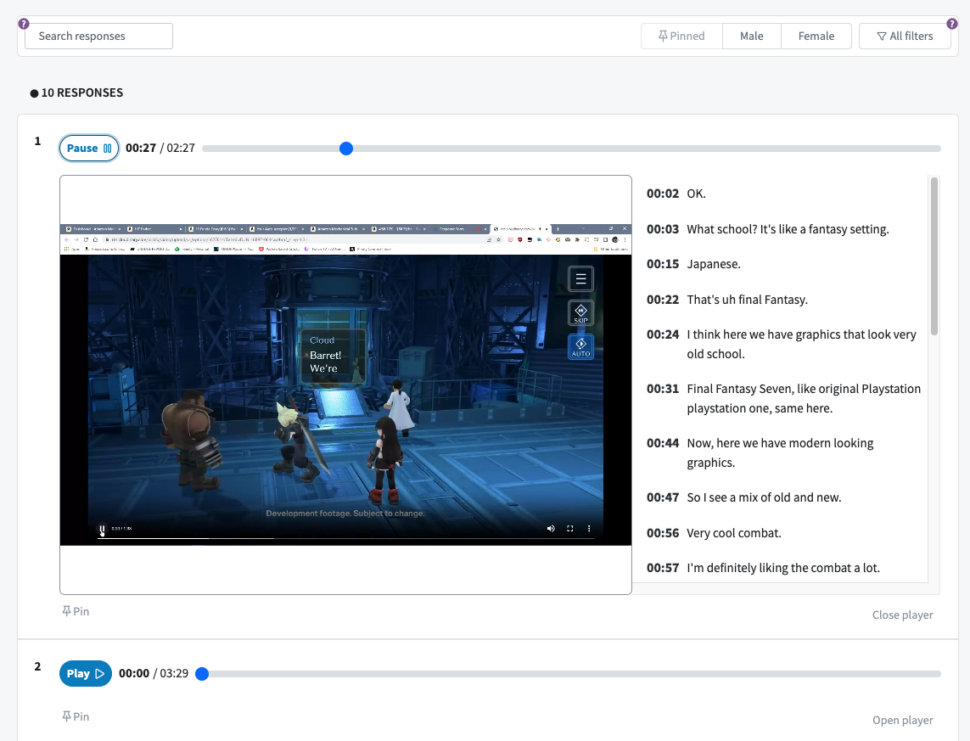
Task: Click the SKIP icon in the video
Action: point(581,312)
